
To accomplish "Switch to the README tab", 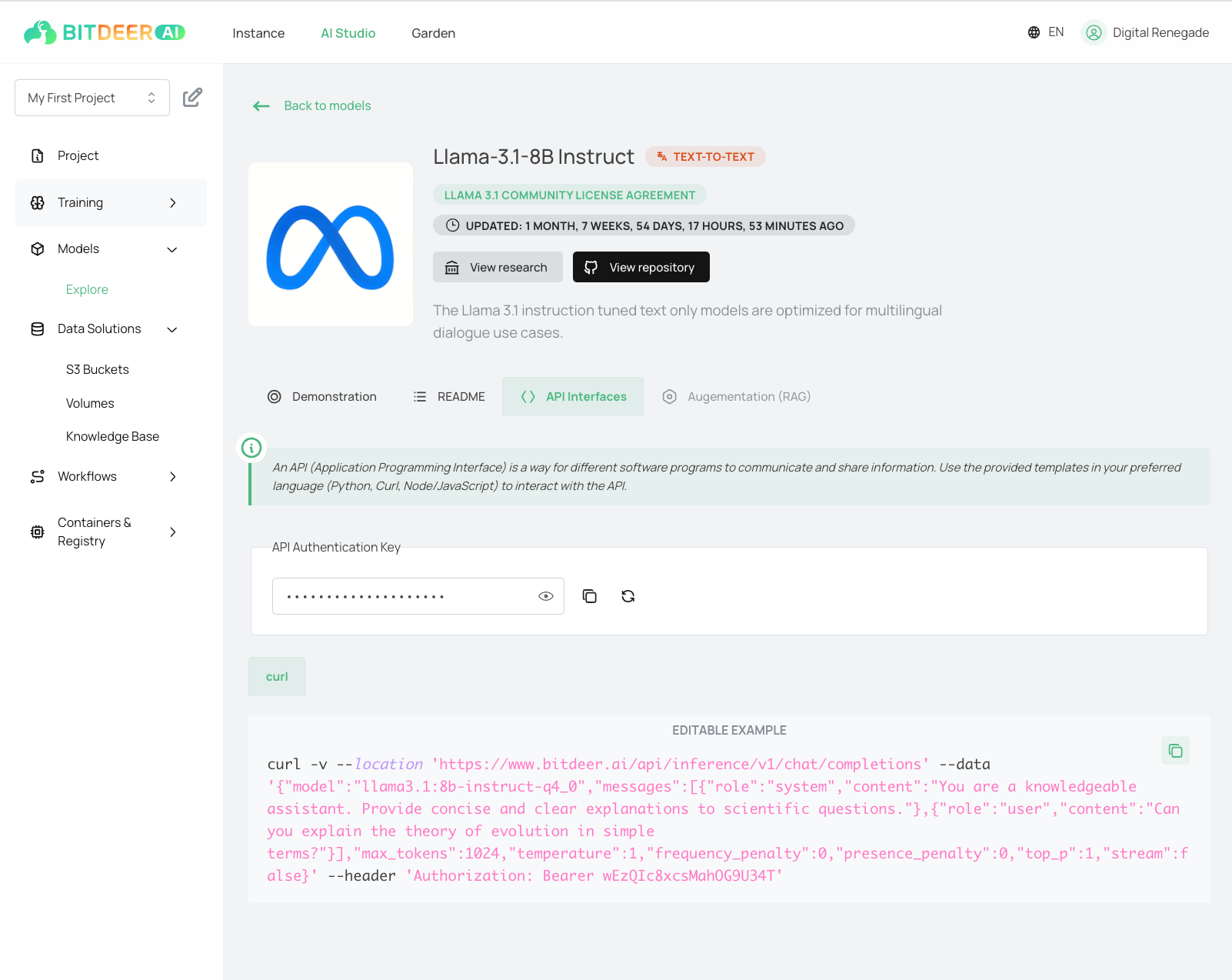I will pyautogui.click(x=449, y=397).
